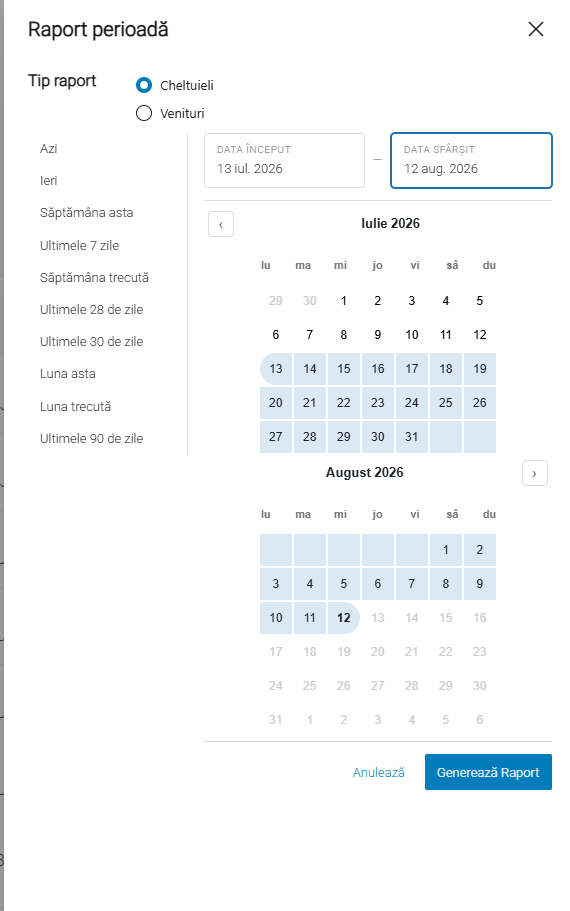Select the Cheltuieli radio button
The image size is (570, 911).
click(144, 85)
